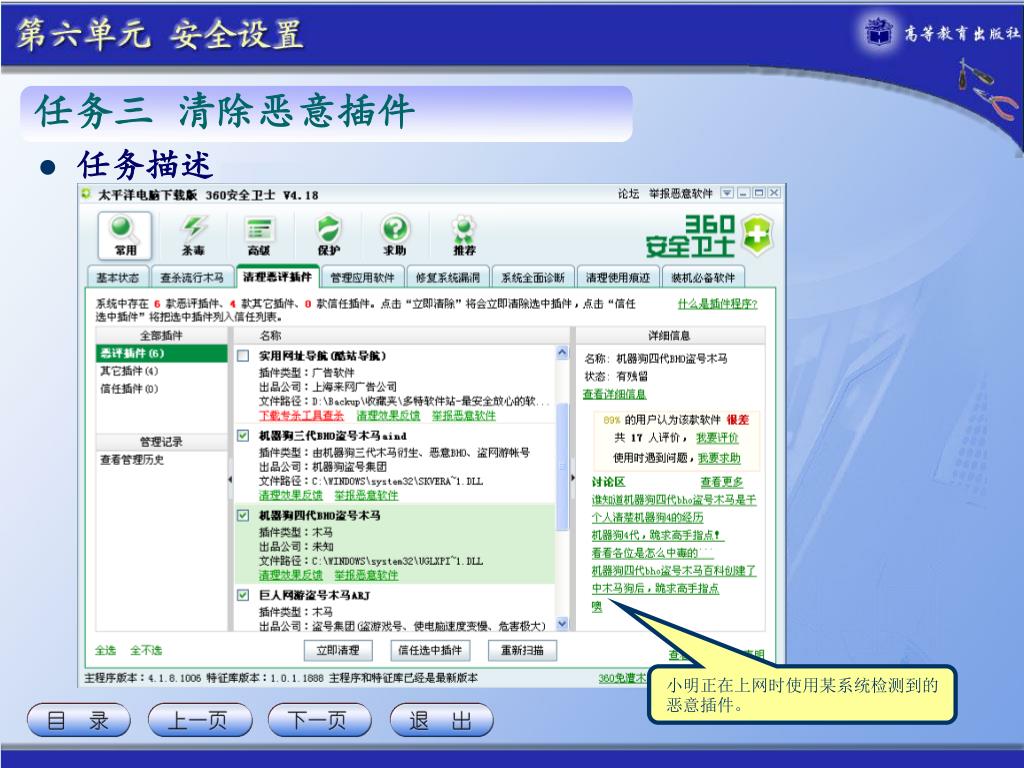The image size is (1024, 768).
Task: Click the 下一页 slide navigation button
Action: pyautogui.click(x=319, y=721)
